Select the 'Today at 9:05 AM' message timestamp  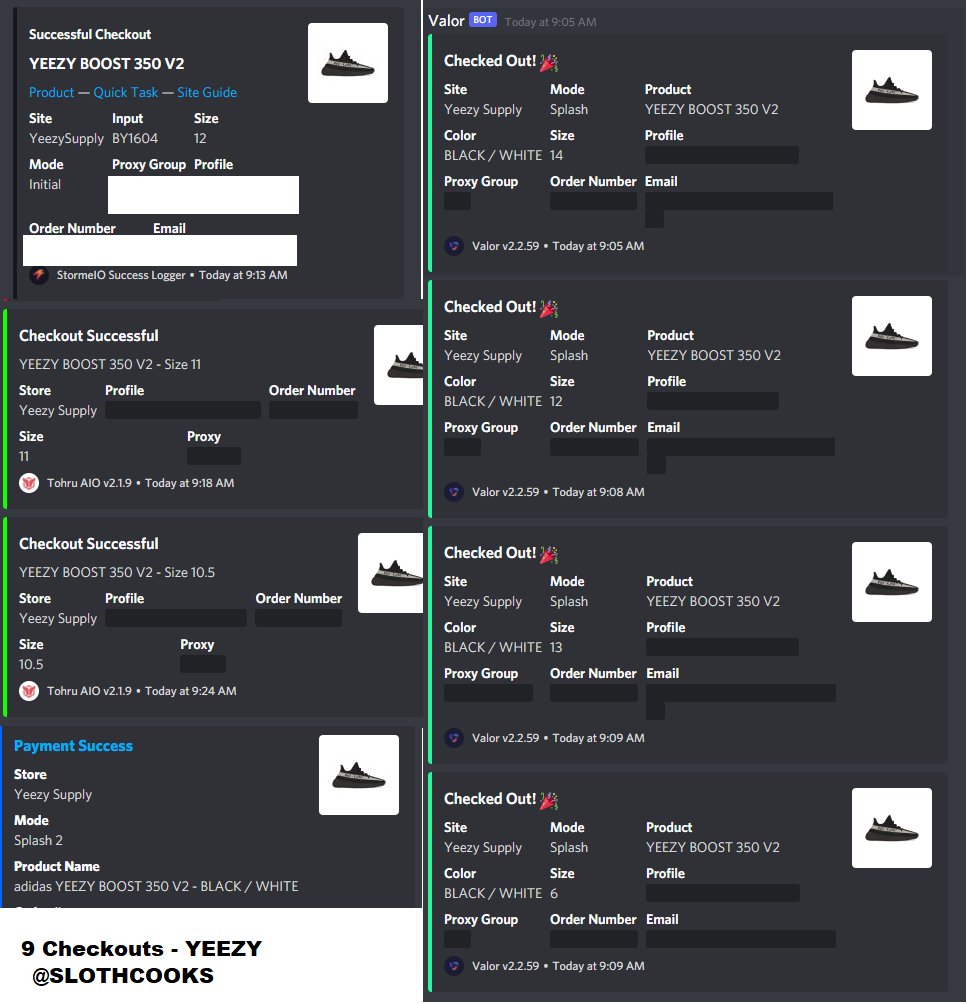pos(550,22)
